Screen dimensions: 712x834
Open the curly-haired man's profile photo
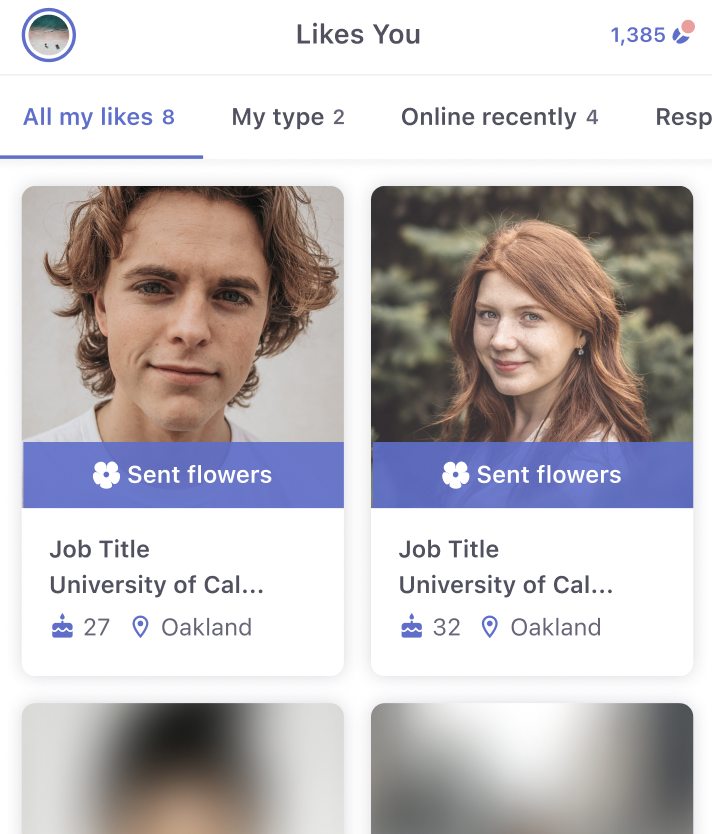pyautogui.click(x=183, y=314)
